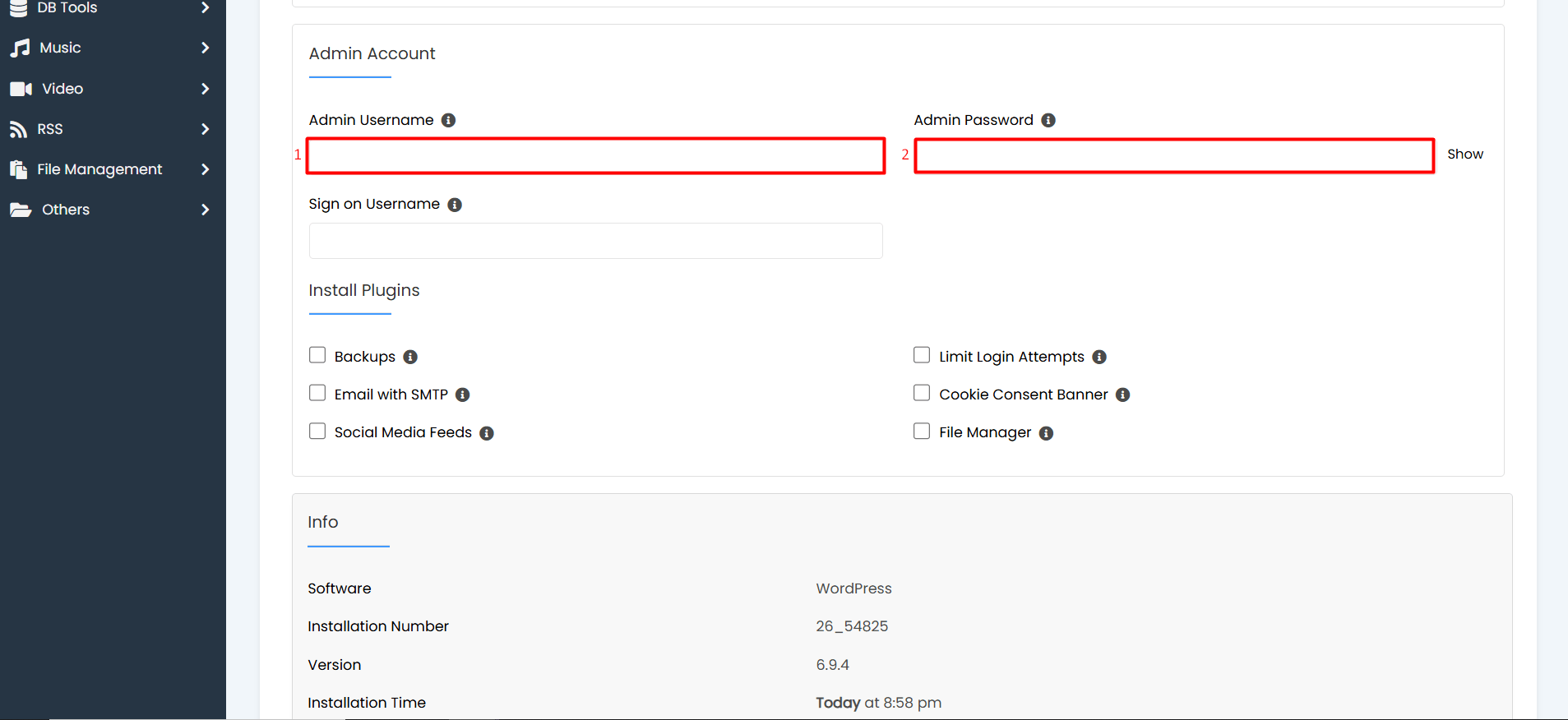
Task: Enable the Backups plugin checkbox
Action: [317, 355]
